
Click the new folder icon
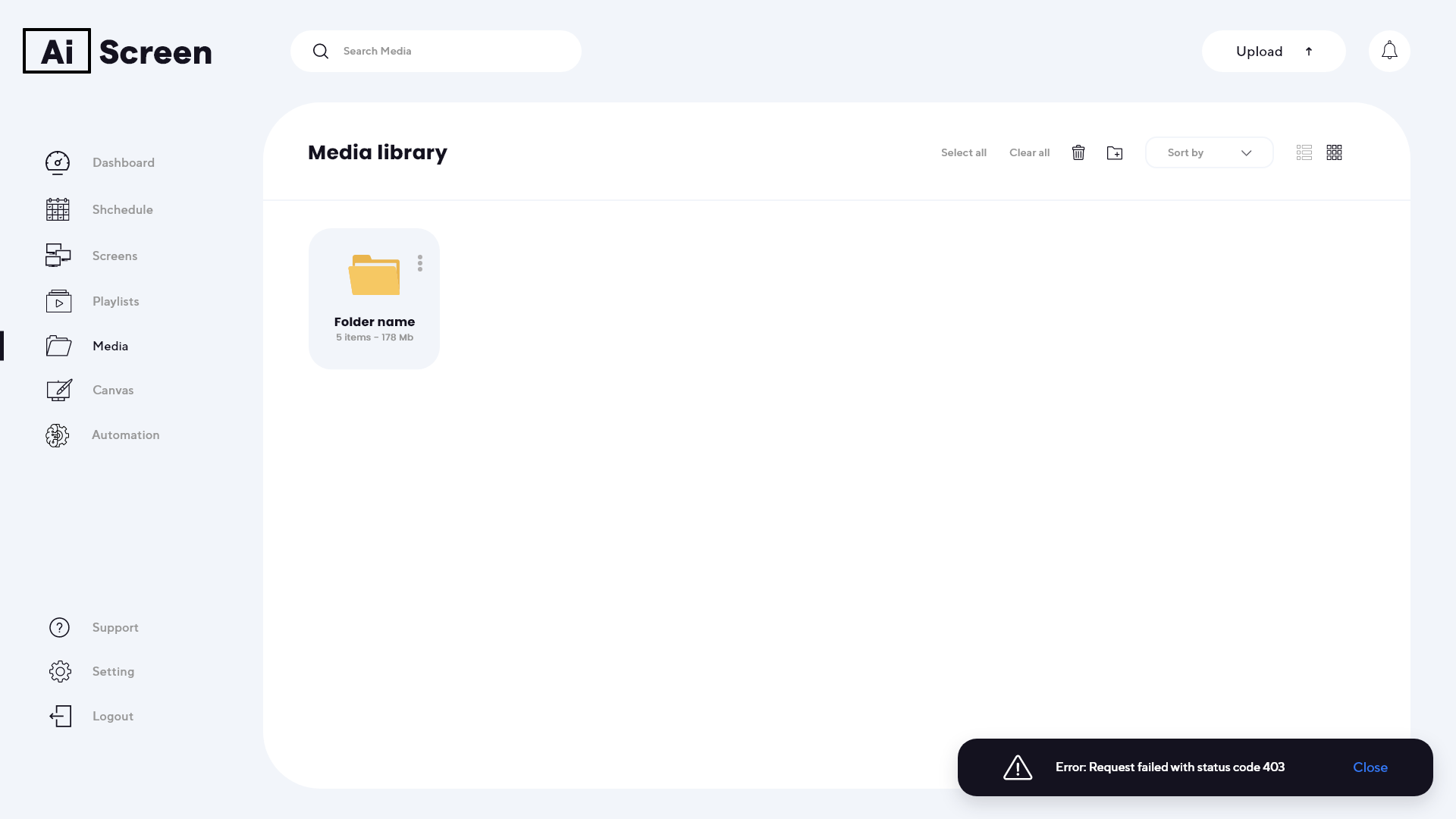pos(1115,153)
